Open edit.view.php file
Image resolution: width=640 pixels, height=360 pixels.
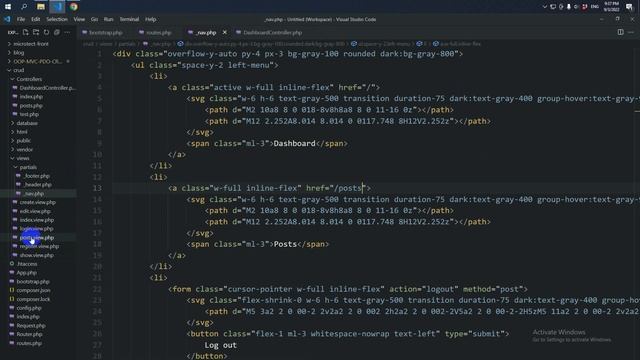click(x=35, y=211)
